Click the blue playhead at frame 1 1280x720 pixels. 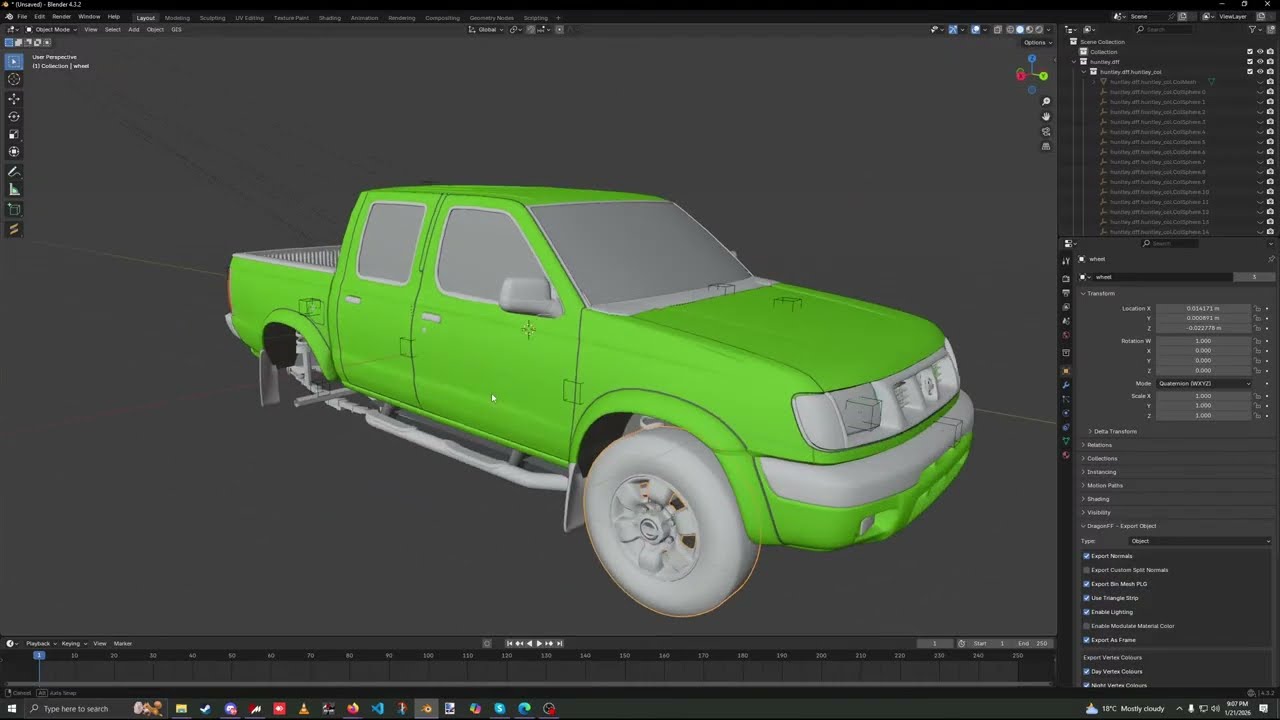pyautogui.click(x=39, y=655)
